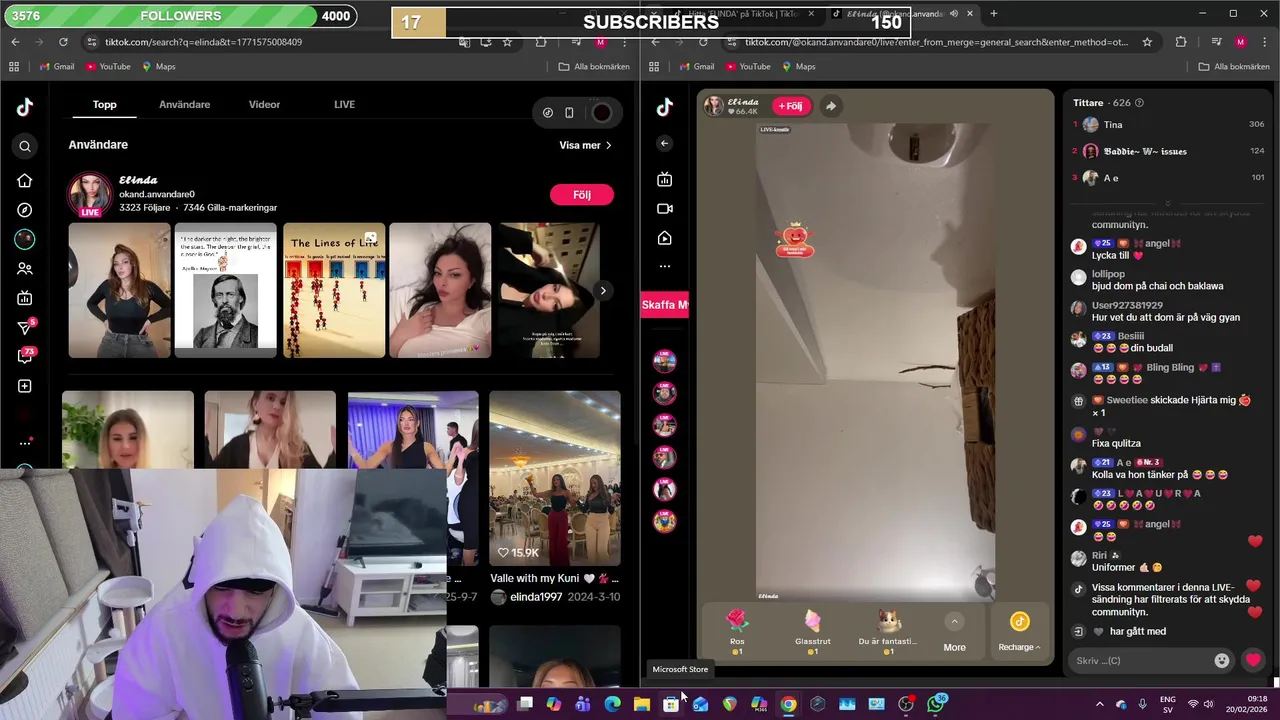
Task: Switch to the Videor tab
Action: [264, 104]
